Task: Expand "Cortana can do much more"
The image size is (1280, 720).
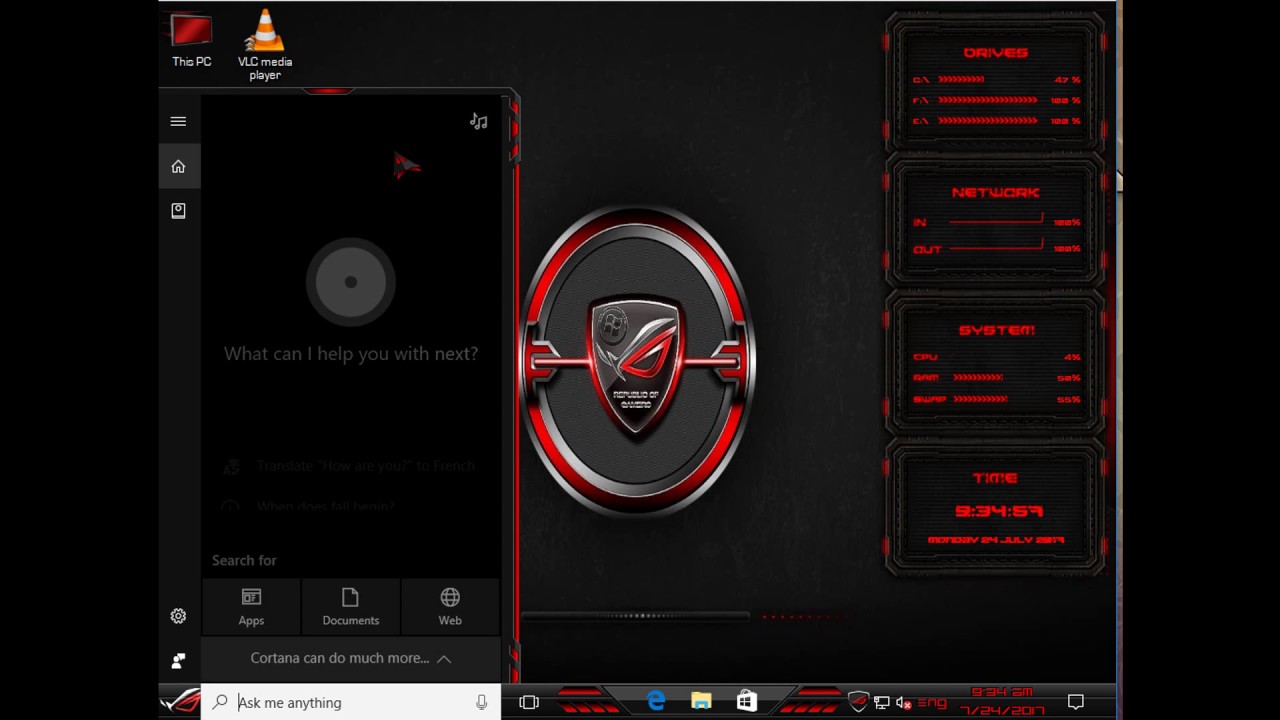Action: pos(351,658)
